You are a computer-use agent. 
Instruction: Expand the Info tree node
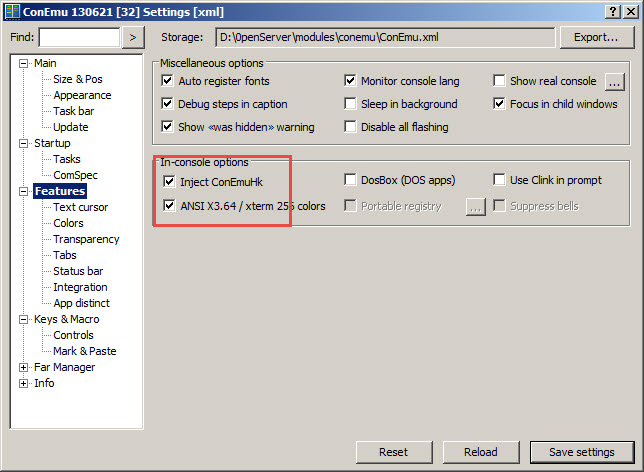tap(25, 383)
